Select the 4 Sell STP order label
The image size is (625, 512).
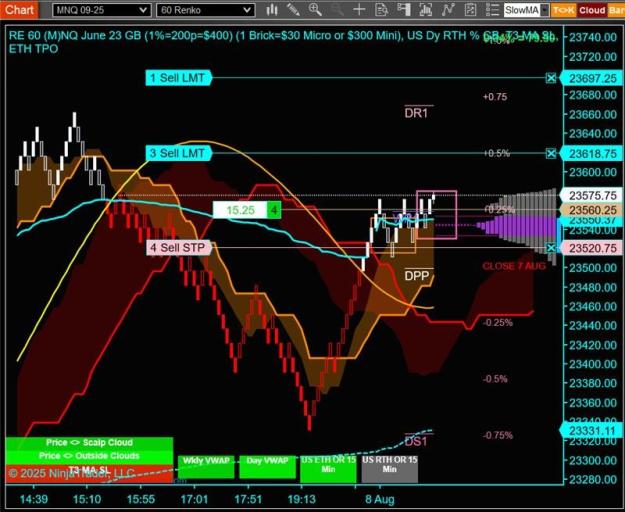click(x=178, y=248)
